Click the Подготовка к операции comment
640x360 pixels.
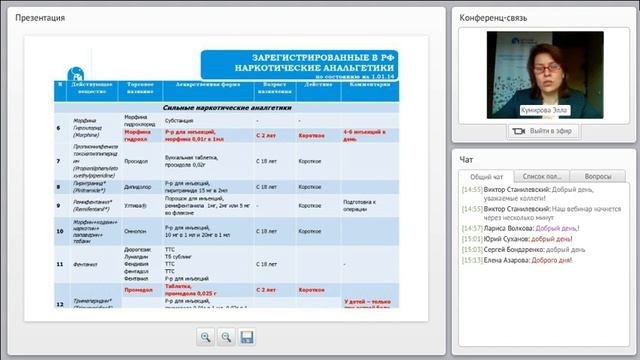359,205
